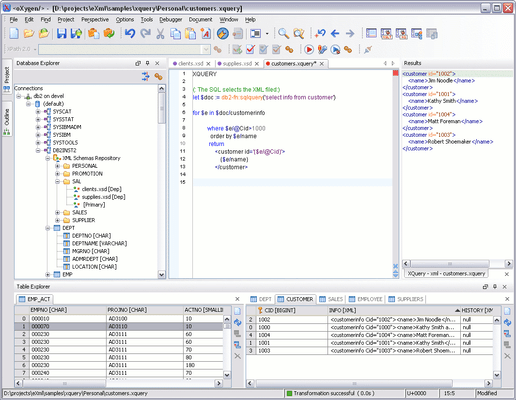Click the Results horizontal scrollbar
Screen dimensions: 516x400
tap(457, 264)
